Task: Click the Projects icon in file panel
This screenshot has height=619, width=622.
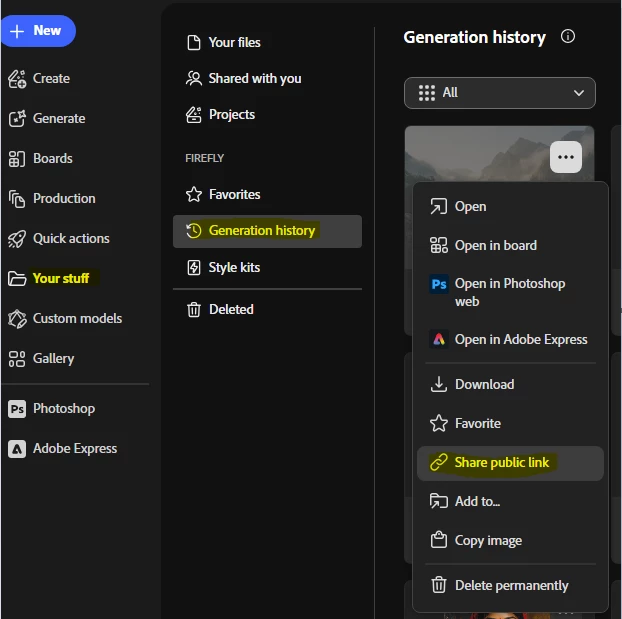Action: pos(194,115)
